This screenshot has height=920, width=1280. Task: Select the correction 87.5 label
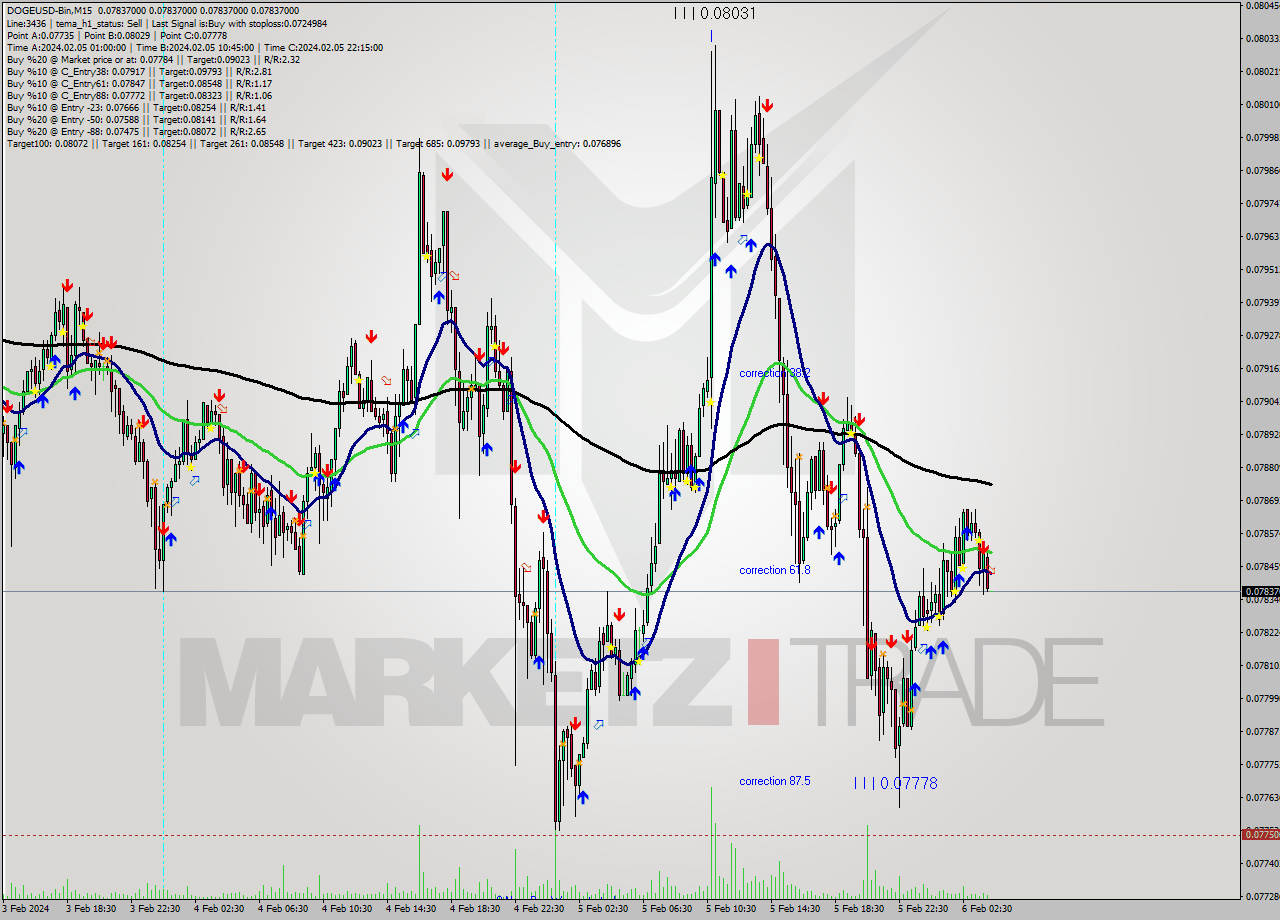point(775,781)
